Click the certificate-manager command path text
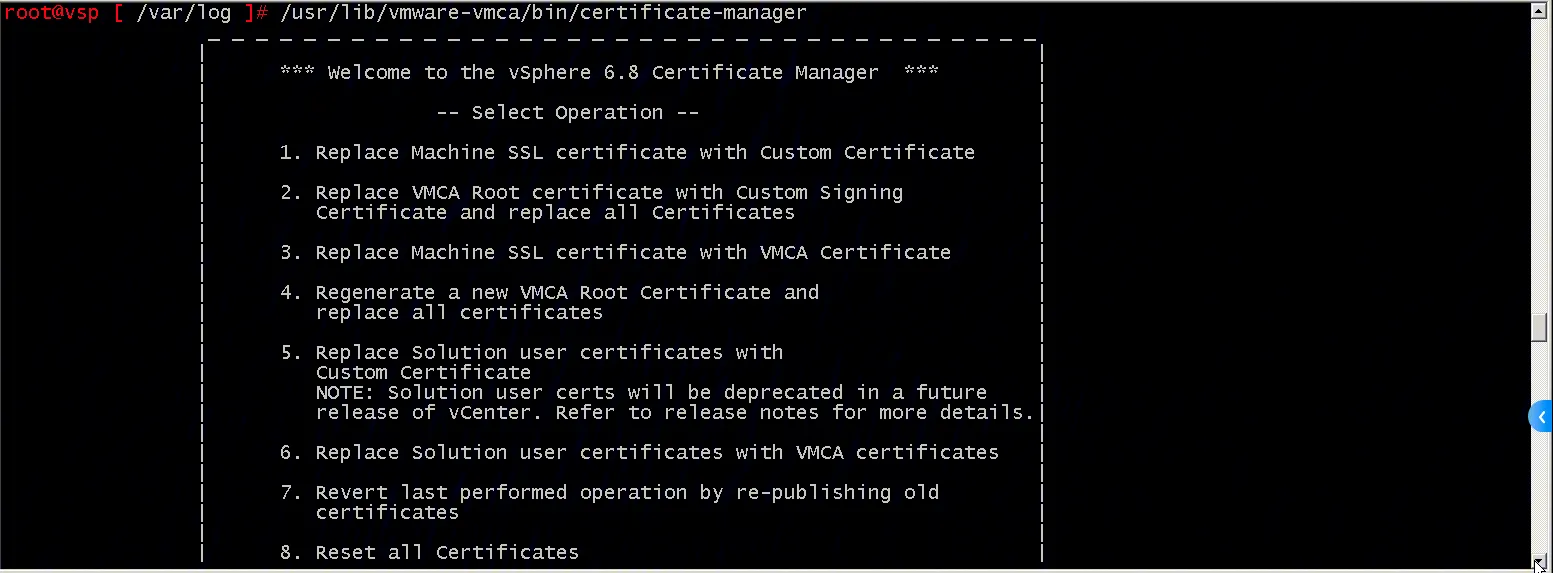Image resolution: width=1553 pixels, height=573 pixels. (x=543, y=13)
